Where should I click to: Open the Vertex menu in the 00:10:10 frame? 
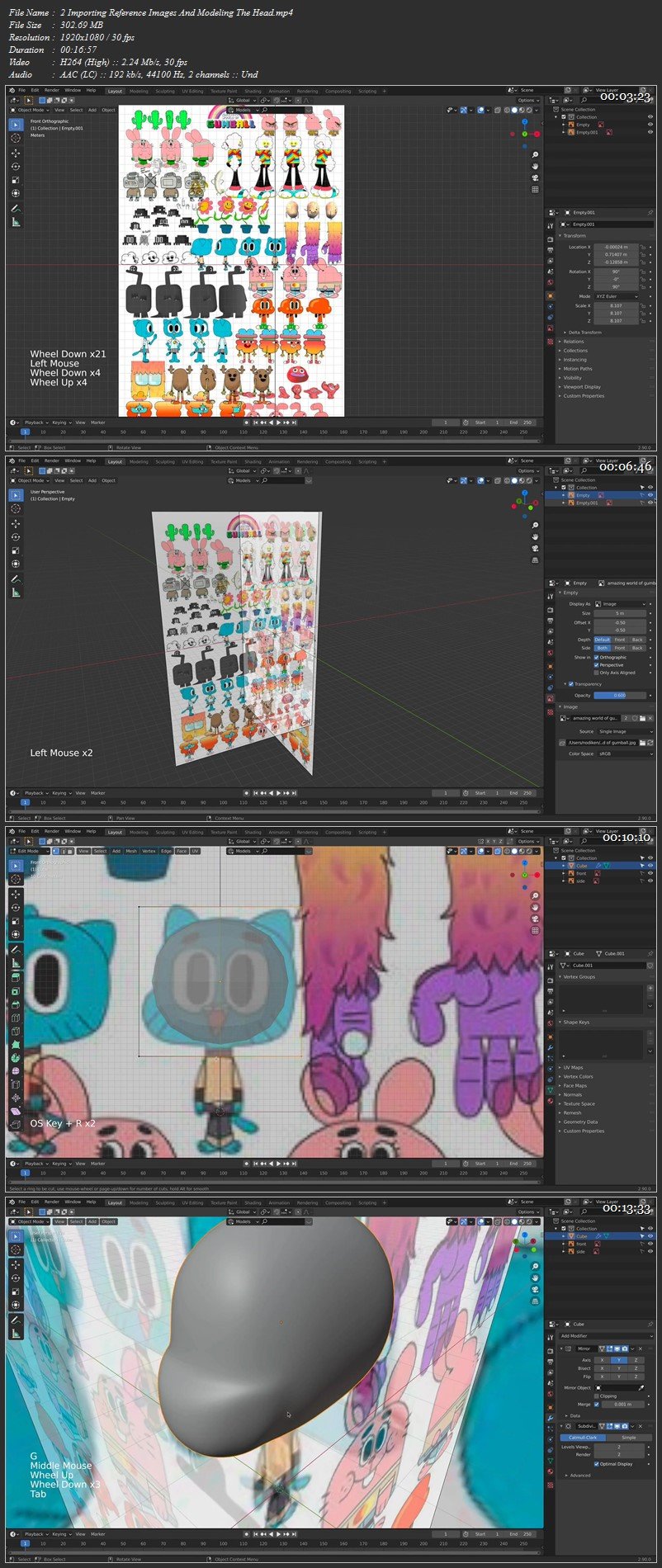point(149,851)
